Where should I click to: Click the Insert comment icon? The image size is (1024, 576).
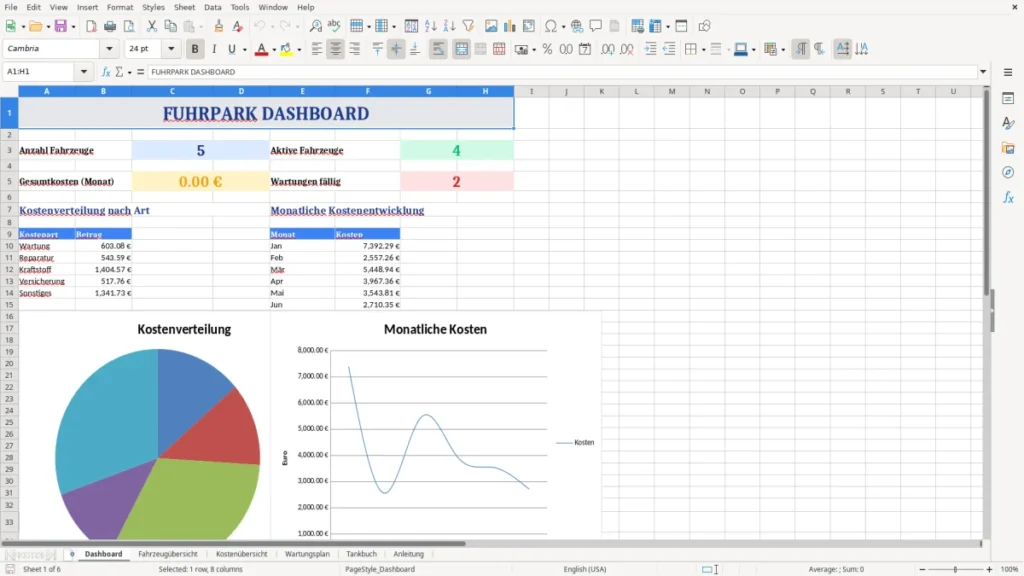click(x=596, y=26)
